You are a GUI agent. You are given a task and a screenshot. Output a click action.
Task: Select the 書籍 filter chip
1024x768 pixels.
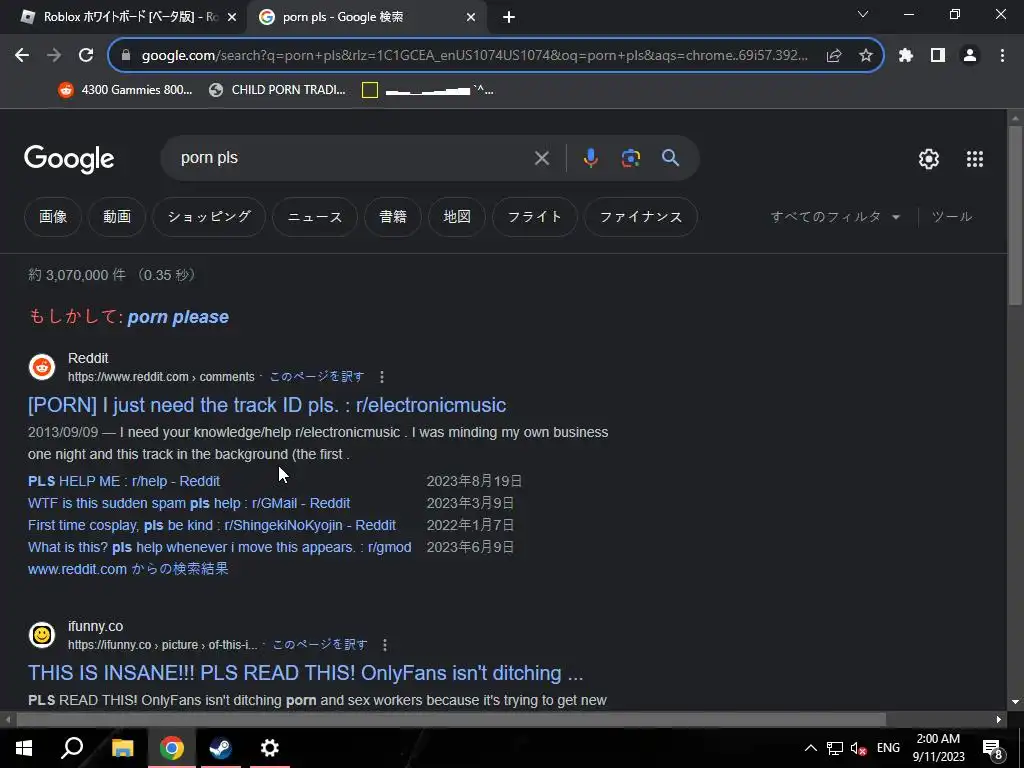393,217
